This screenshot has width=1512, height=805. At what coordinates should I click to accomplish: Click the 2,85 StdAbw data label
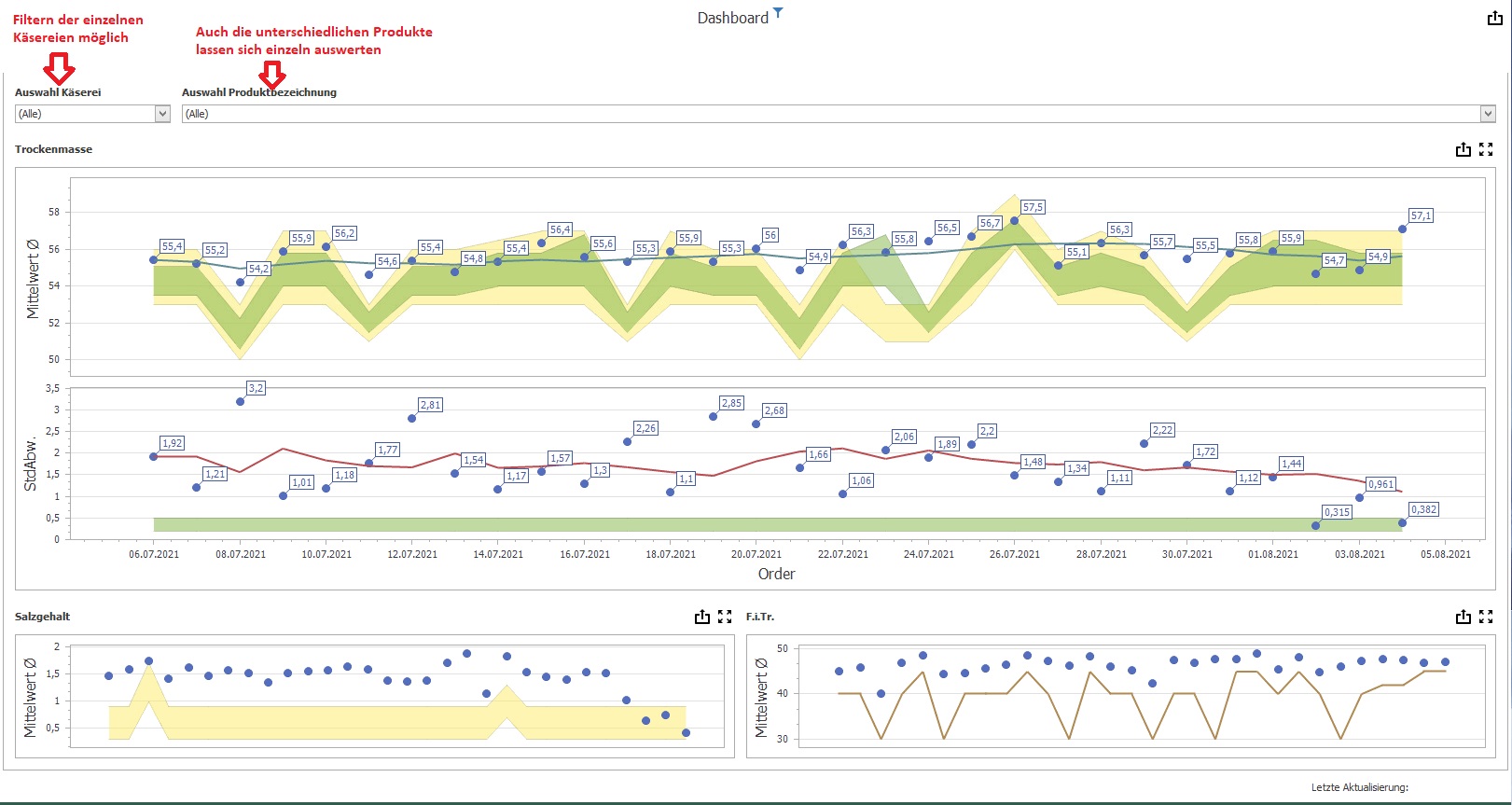731,403
